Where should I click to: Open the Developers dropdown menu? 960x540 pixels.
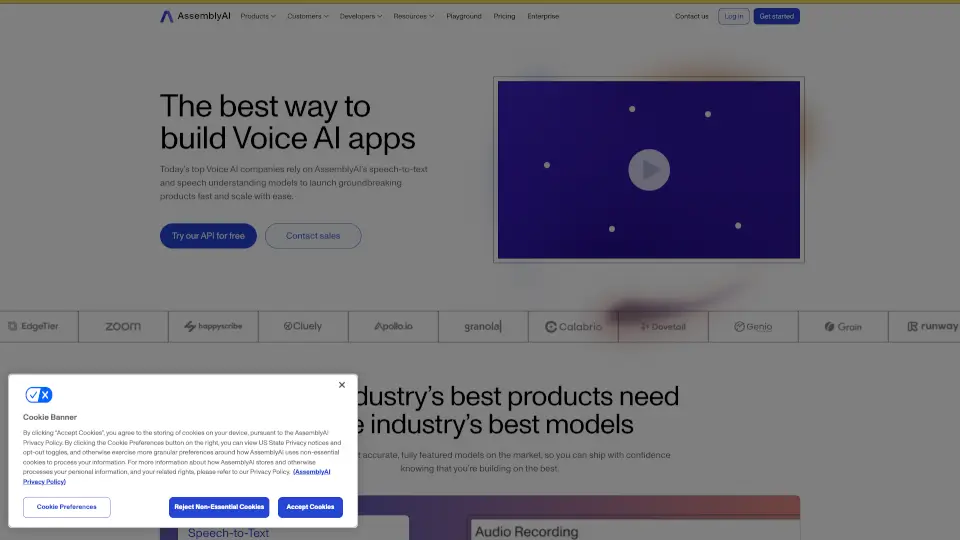pyautogui.click(x=361, y=16)
